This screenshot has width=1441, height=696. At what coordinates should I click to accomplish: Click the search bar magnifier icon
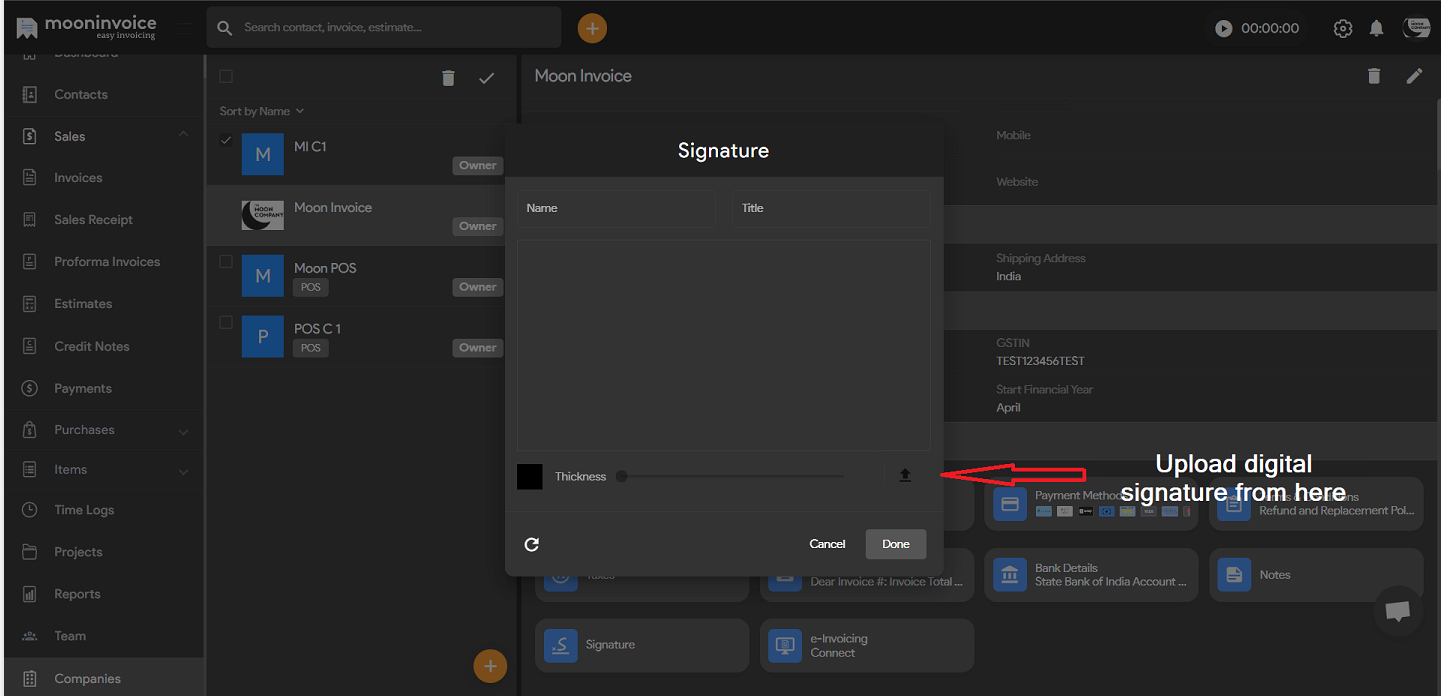click(x=225, y=28)
